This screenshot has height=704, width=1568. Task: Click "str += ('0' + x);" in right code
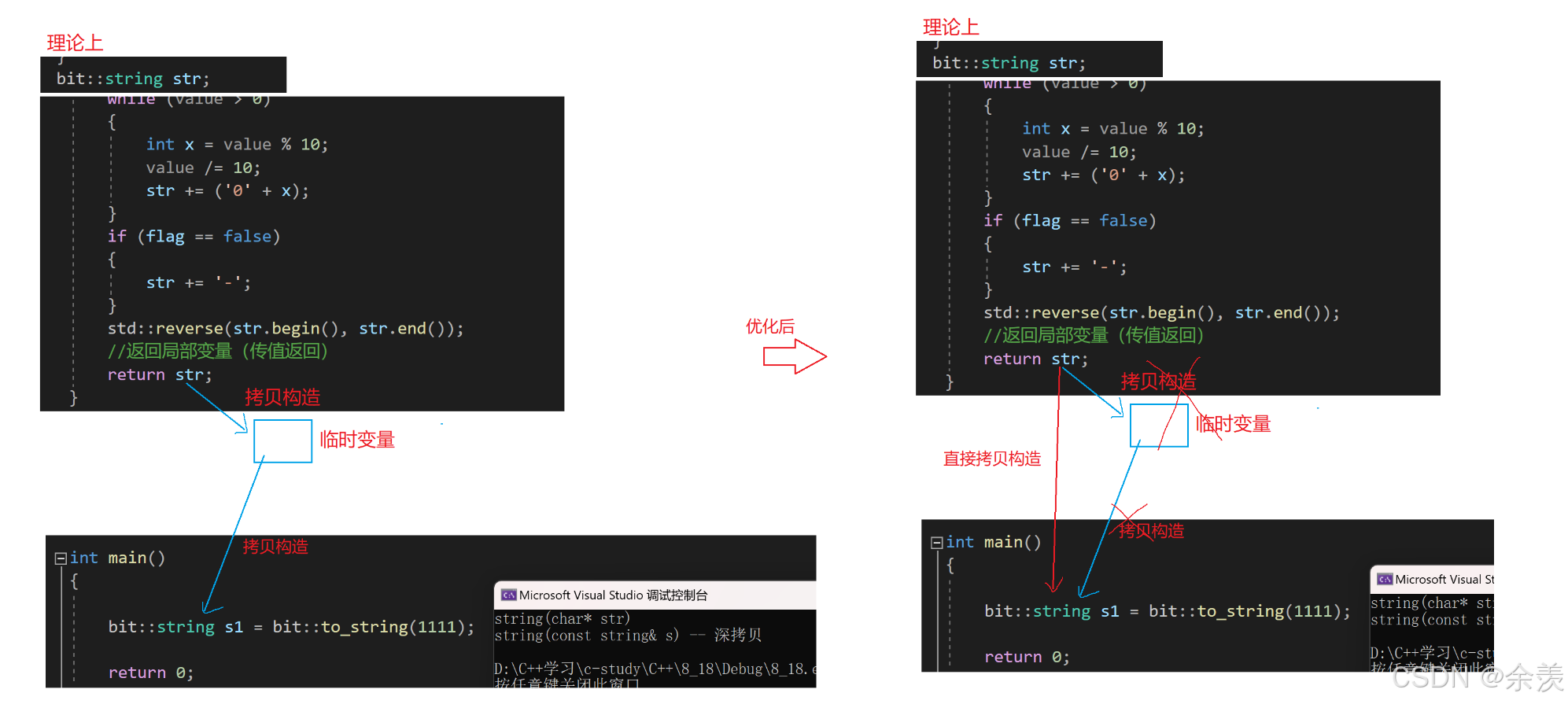(x=1104, y=175)
